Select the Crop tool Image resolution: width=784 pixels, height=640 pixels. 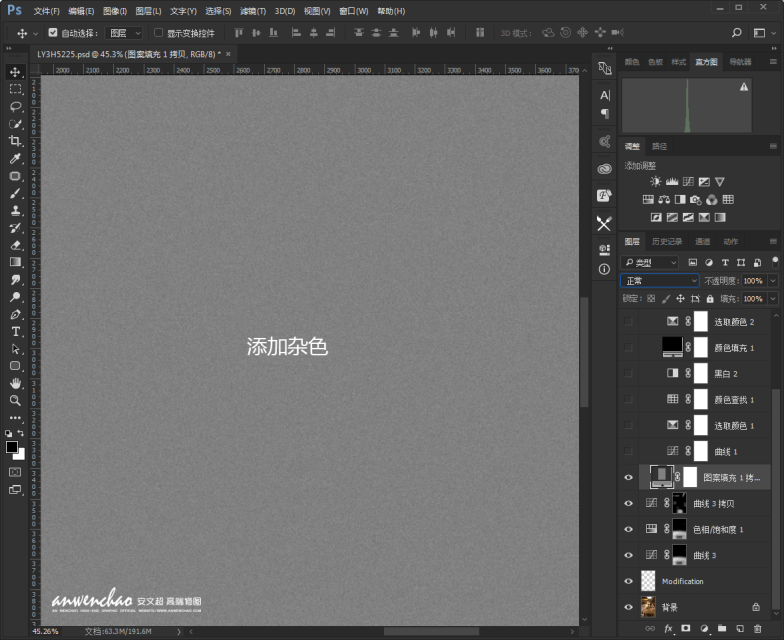[15, 141]
